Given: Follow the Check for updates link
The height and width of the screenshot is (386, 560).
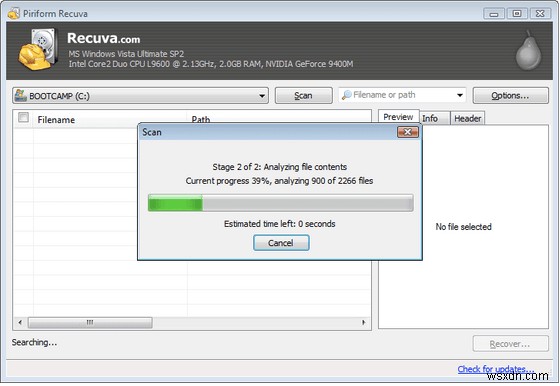Looking at the screenshot, I should pos(496,369).
